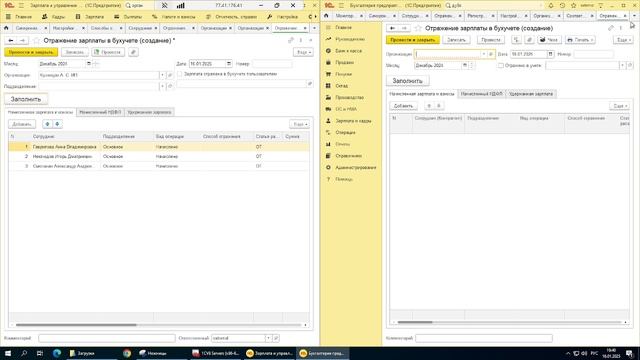This screenshot has width=640, height=360.
Task: Navigate back arrow in Зарплата document
Action: click(x=11, y=40)
